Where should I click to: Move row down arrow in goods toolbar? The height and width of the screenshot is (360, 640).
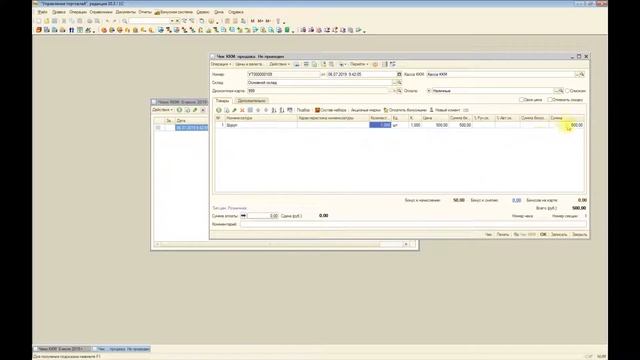(266, 110)
